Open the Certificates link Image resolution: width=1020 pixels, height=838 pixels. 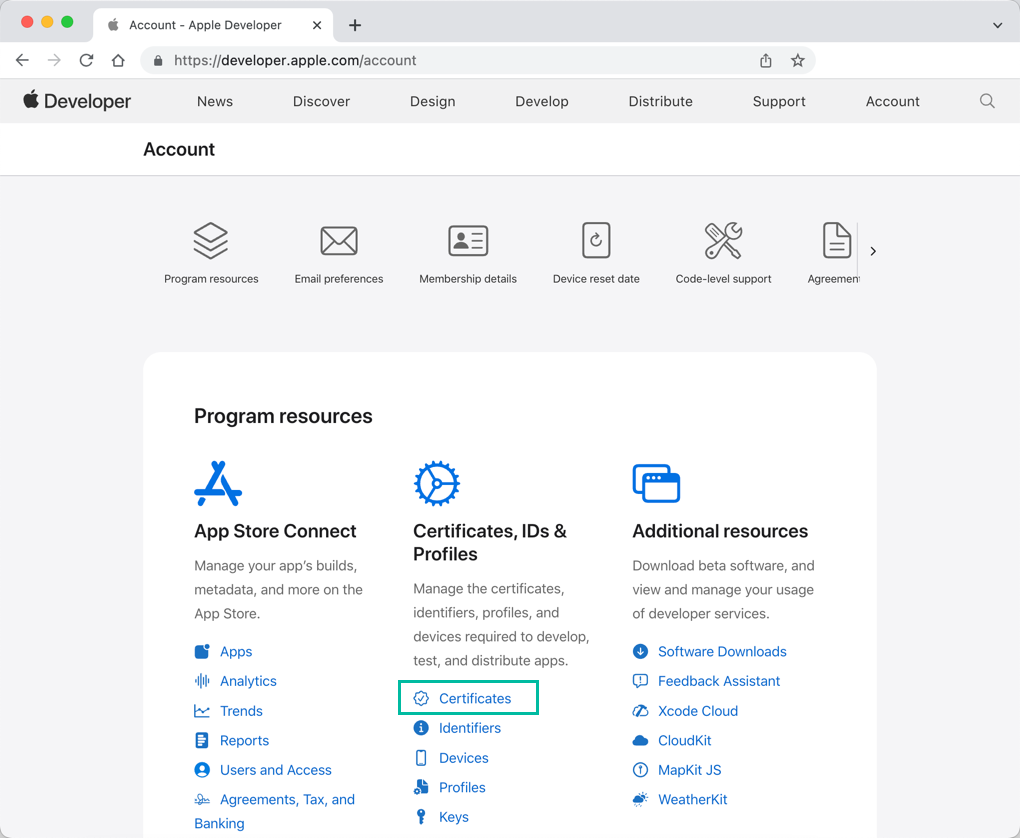click(474, 698)
